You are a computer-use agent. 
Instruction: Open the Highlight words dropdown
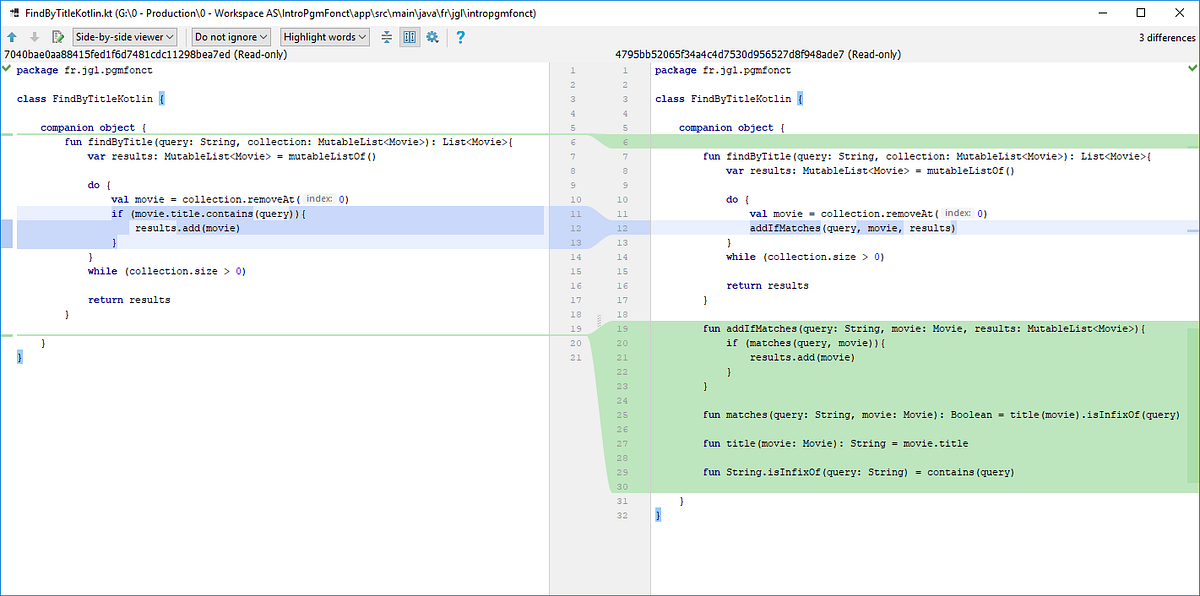click(323, 37)
